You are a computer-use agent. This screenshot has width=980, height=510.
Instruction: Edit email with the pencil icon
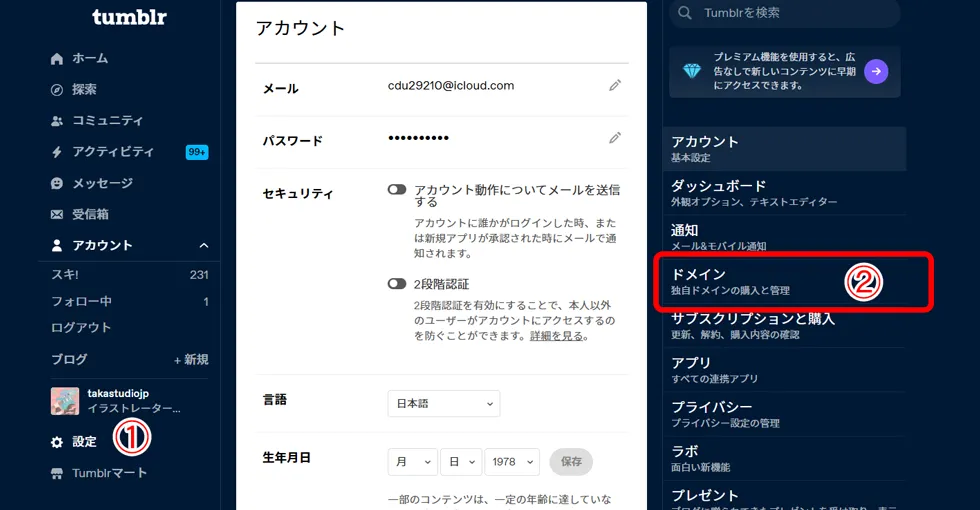pos(615,86)
